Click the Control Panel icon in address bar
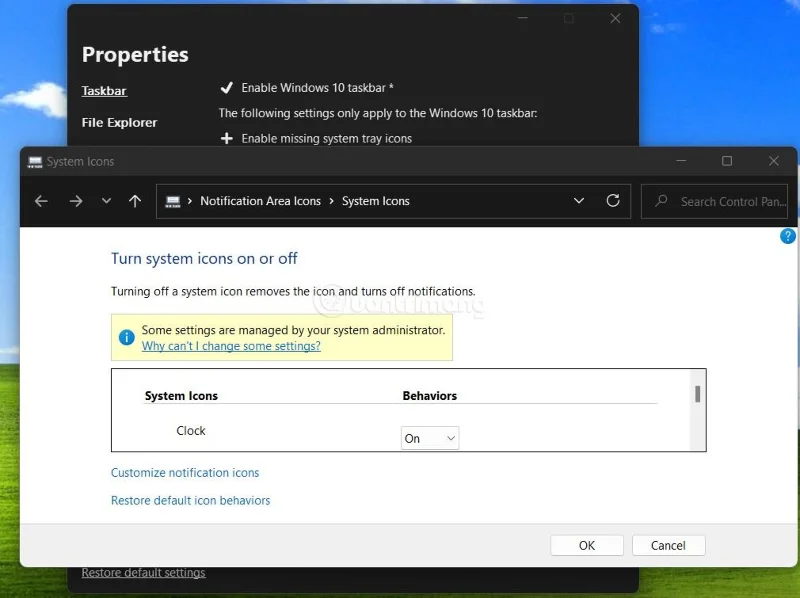 pos(173,202)
